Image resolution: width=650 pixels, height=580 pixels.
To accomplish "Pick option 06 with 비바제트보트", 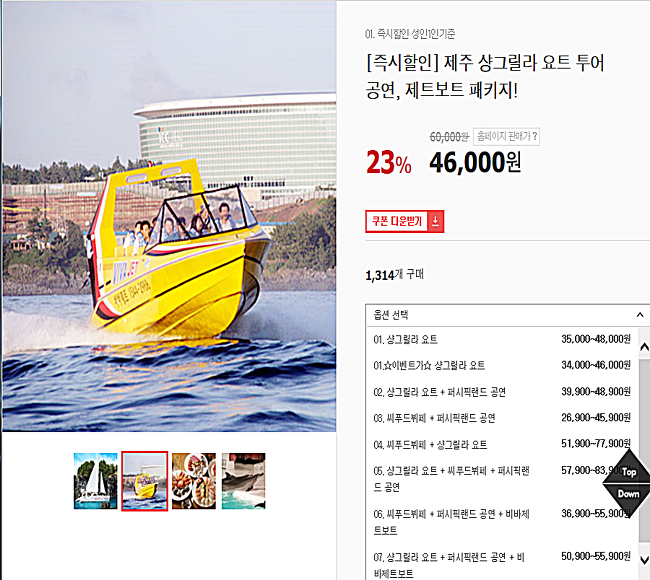I will pos(502,522).
